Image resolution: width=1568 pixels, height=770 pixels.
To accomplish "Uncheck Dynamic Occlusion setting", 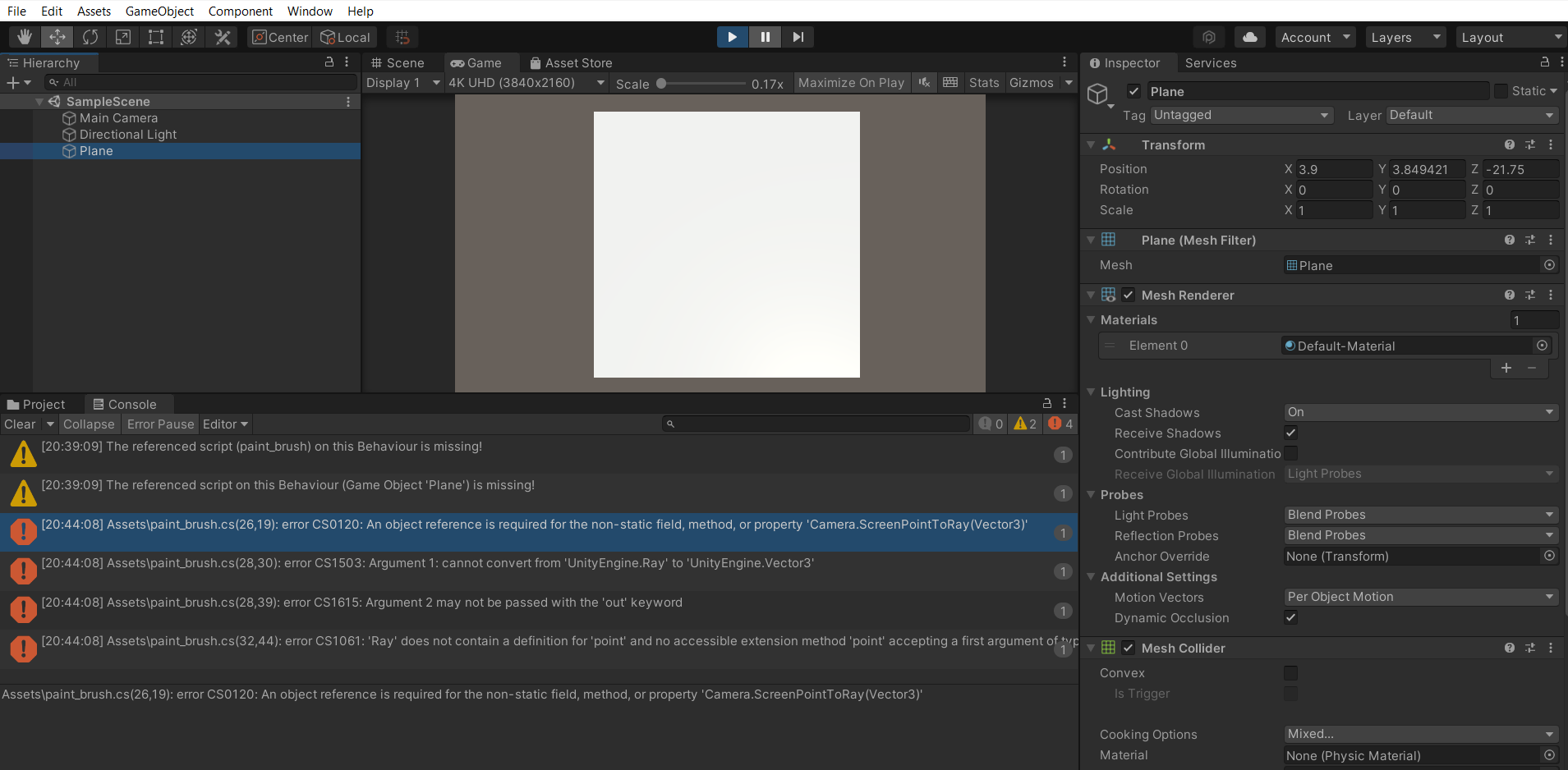I will pos(1290,617).
